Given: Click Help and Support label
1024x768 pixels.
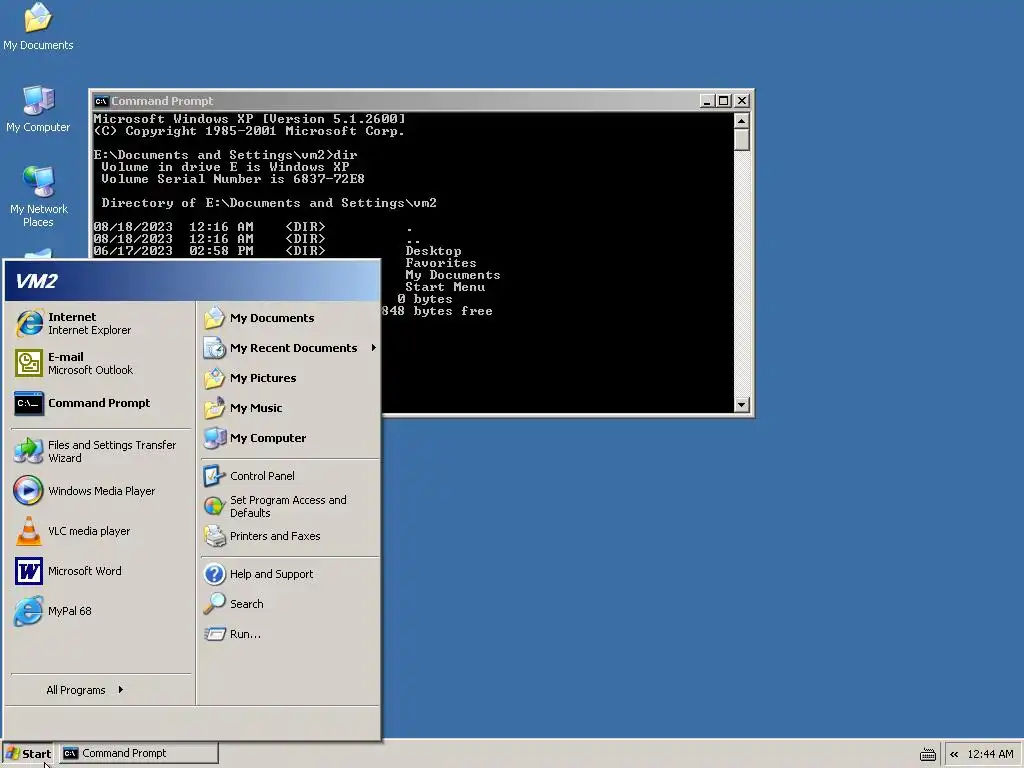Looking at the screenshot, I should [x=271, y=574].
